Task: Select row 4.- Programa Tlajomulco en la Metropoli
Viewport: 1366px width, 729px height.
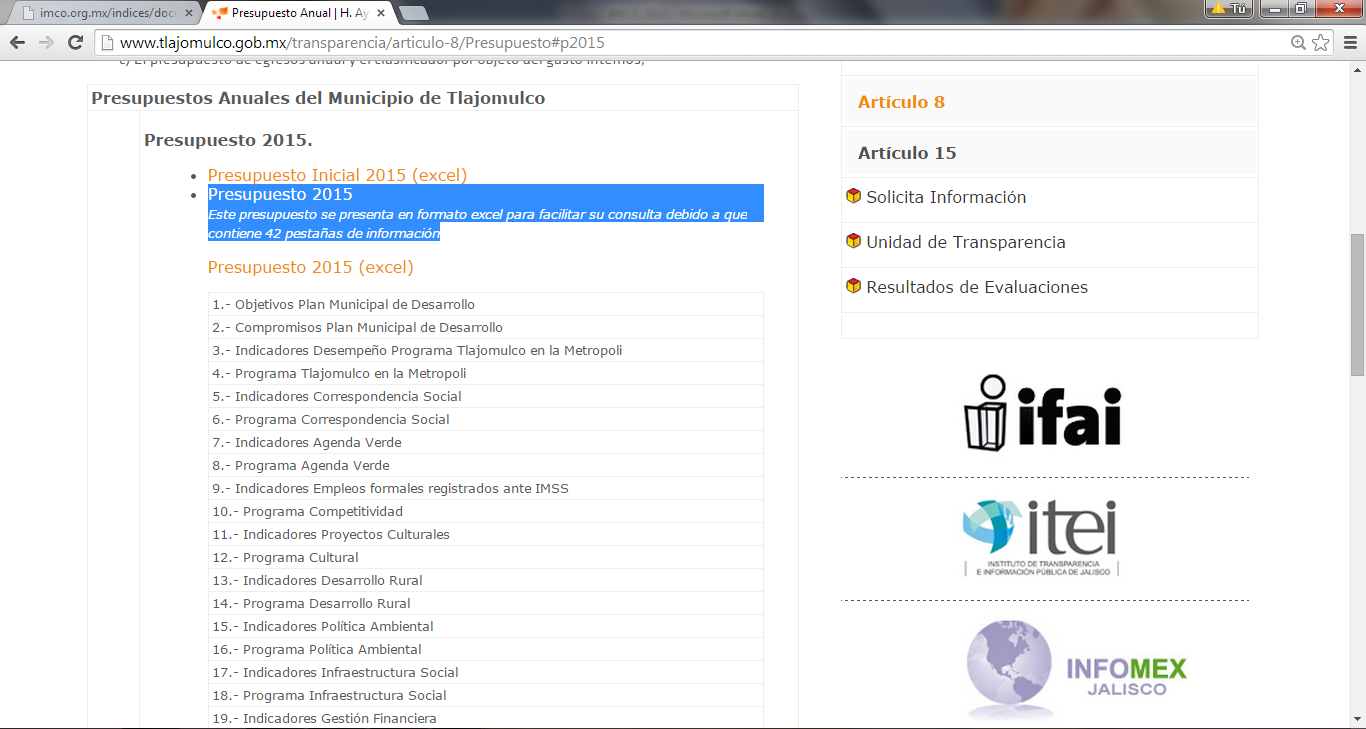Action: 486,373
